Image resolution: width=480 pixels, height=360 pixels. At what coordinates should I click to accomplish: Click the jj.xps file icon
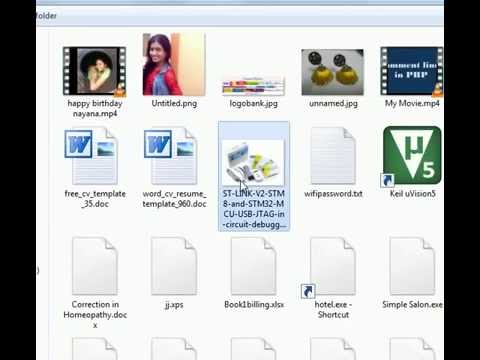pyautogui.click(x=174, y=266)
